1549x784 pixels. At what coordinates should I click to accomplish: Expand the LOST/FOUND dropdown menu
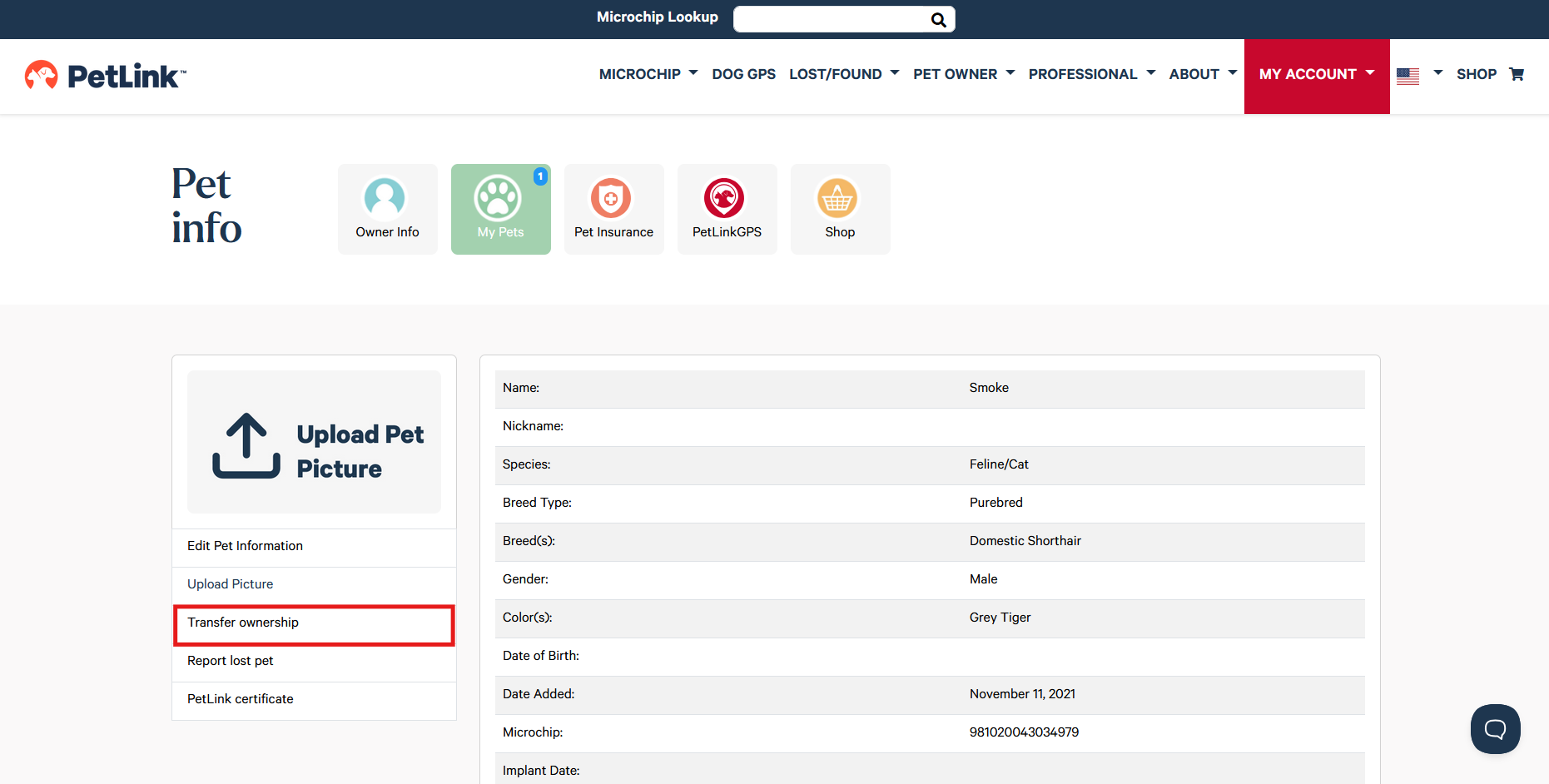844,74
